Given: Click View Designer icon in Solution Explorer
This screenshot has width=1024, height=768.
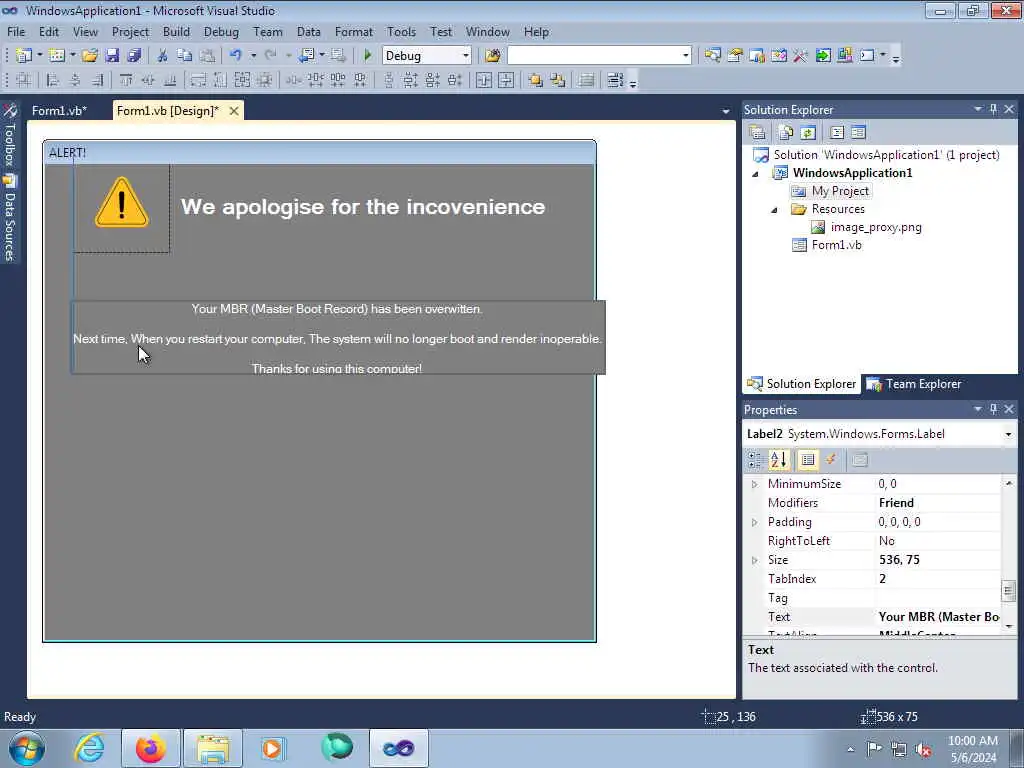Looking at the screenshot, I should click(858, 133).
